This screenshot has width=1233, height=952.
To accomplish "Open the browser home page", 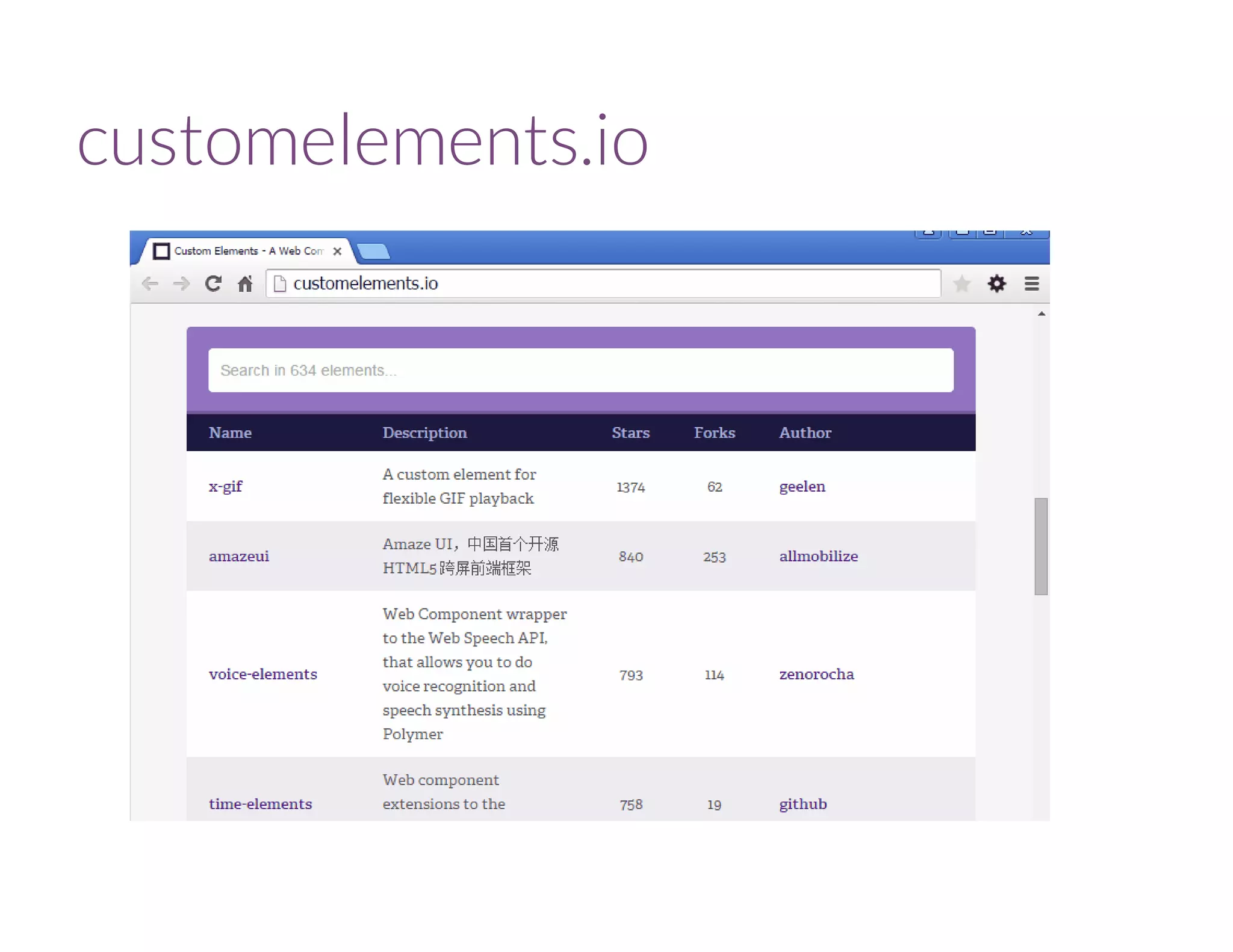I will click(x=245, y=283).
